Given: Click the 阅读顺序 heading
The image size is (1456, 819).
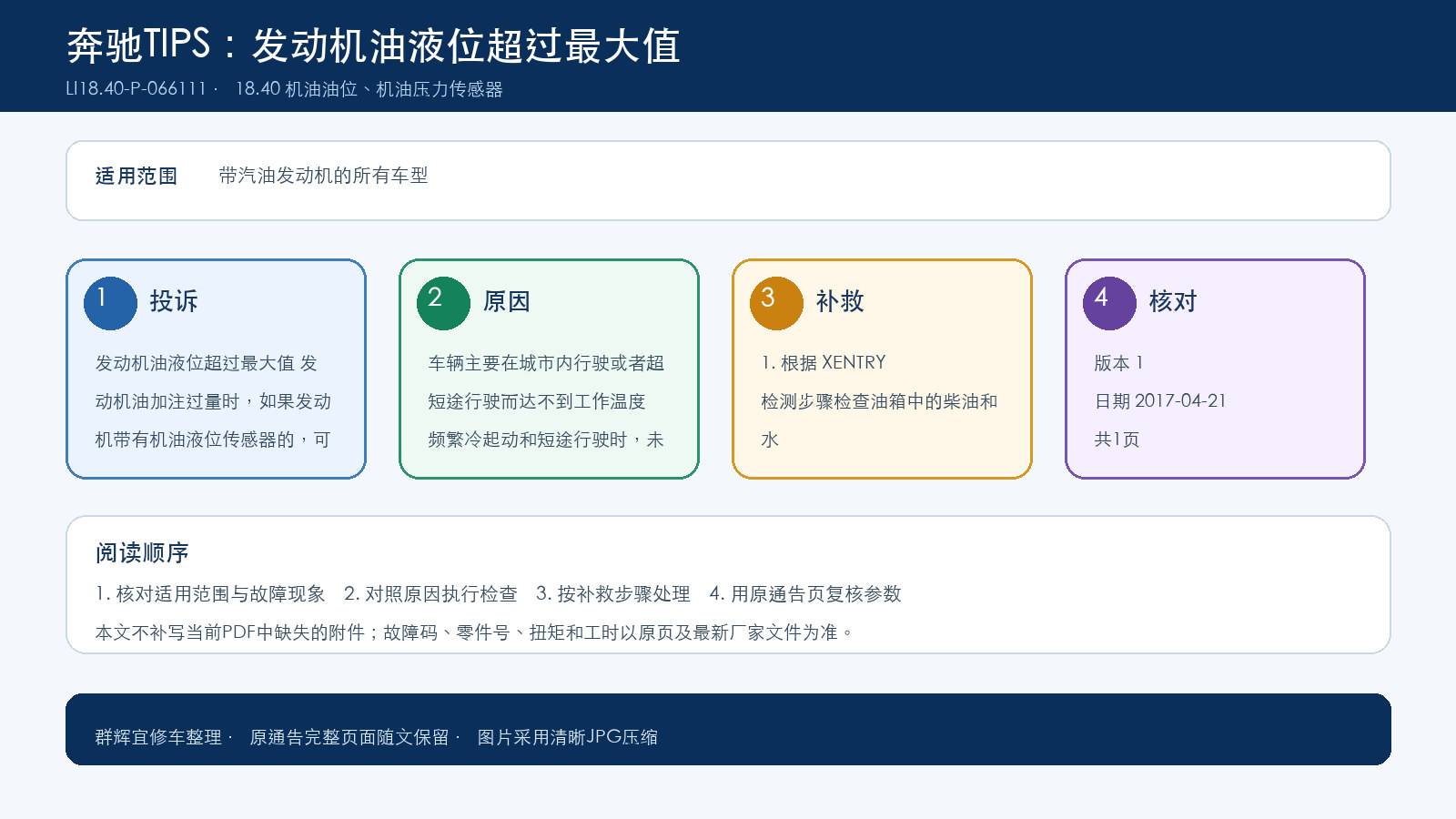Looking at the screenshot, I should coord(142,552).
